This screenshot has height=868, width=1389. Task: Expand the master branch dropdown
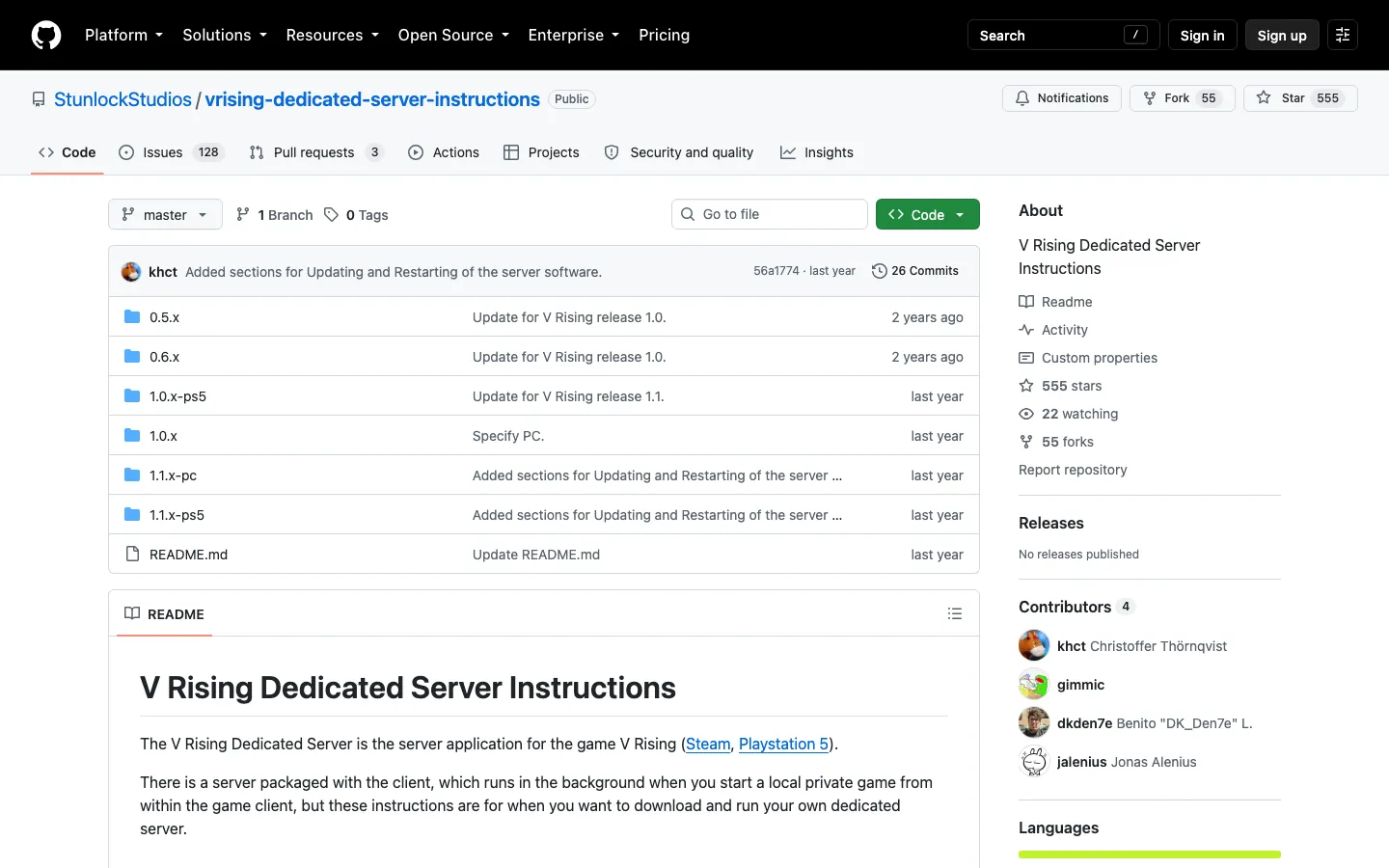point(165,215)
